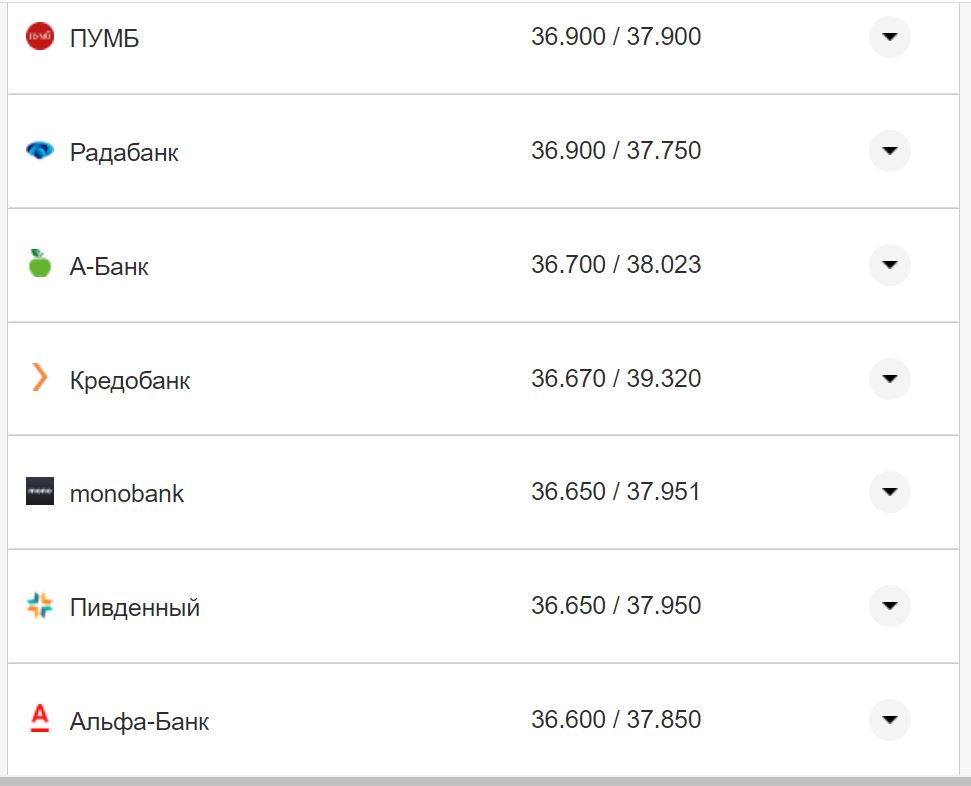Expand the А-Банк rates dropdown arrow
Screen dimensions: 971x786
click(889, 265)
